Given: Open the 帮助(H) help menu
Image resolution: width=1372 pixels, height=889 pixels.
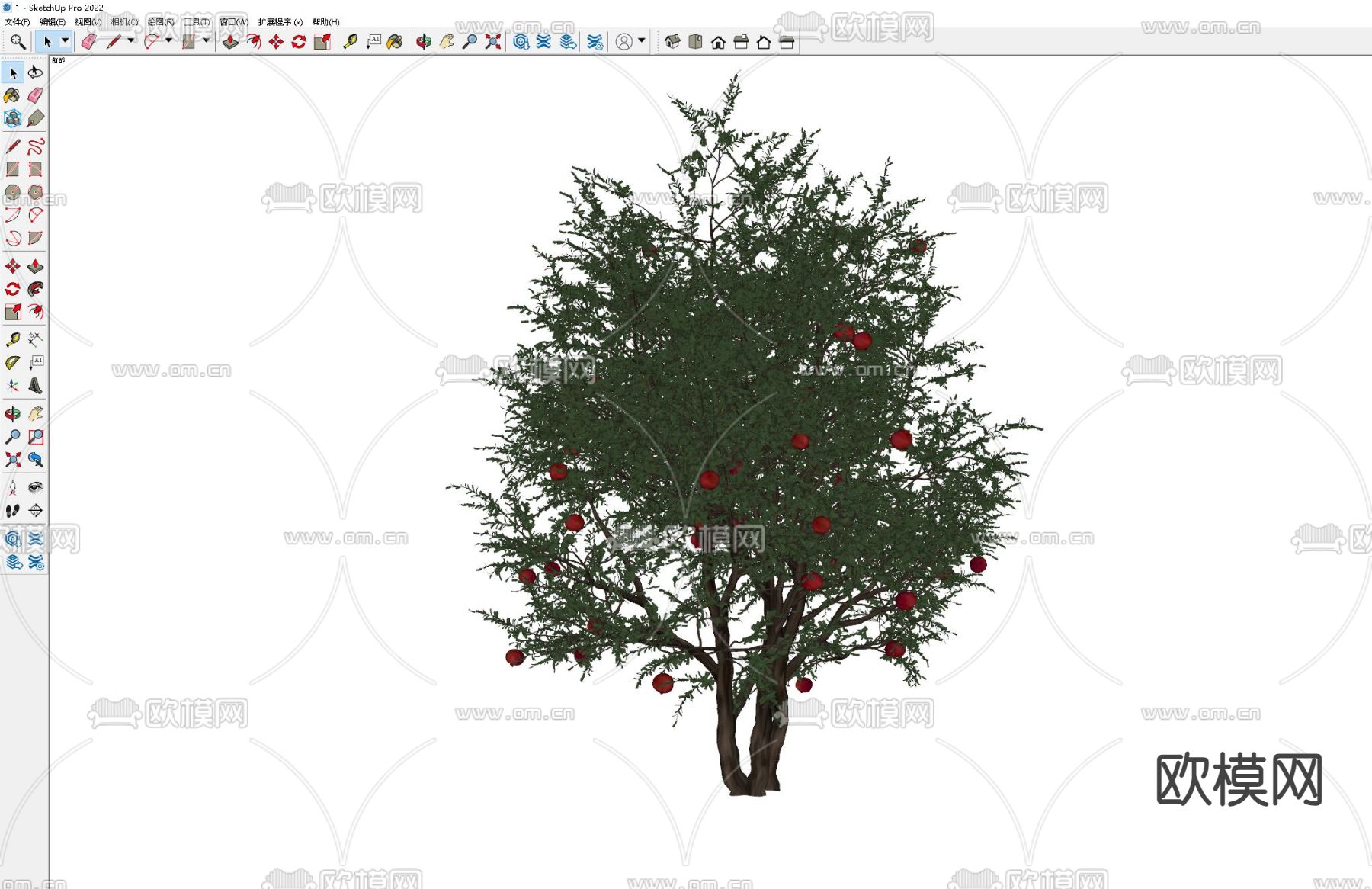Looking at the screenshot, I should click(325, 22).
